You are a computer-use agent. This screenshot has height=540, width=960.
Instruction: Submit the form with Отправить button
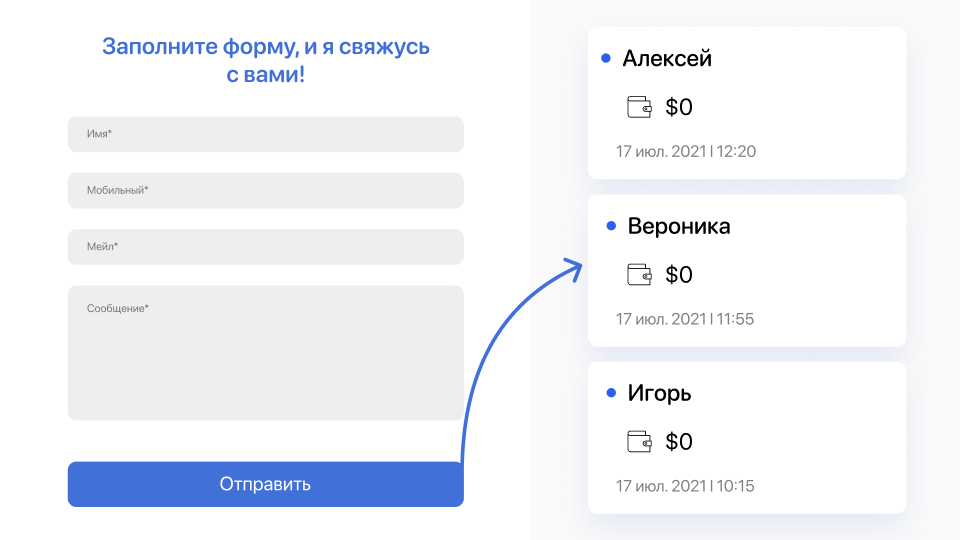[x=266, y=484]
